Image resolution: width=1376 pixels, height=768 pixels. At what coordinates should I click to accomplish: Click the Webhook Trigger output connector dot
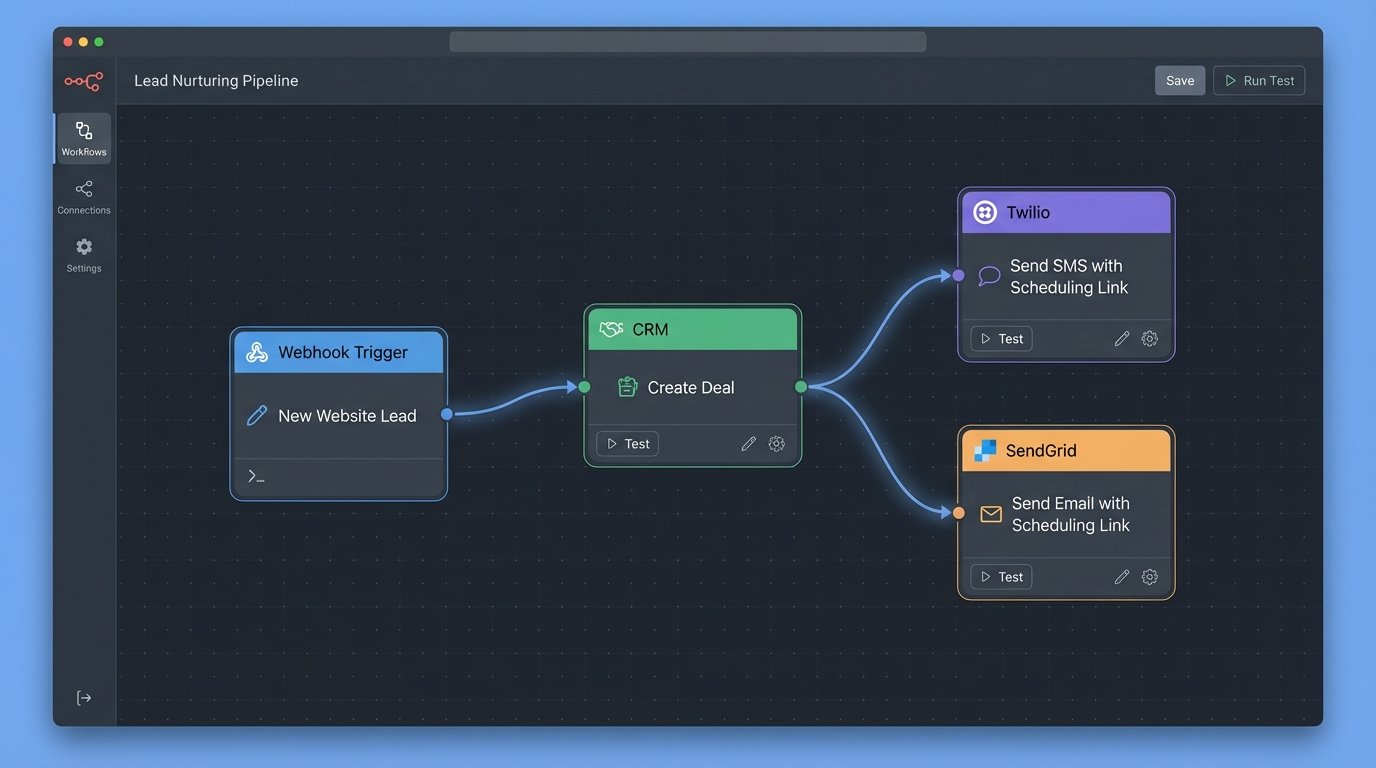pyautogui.click(x=447, y=414)
